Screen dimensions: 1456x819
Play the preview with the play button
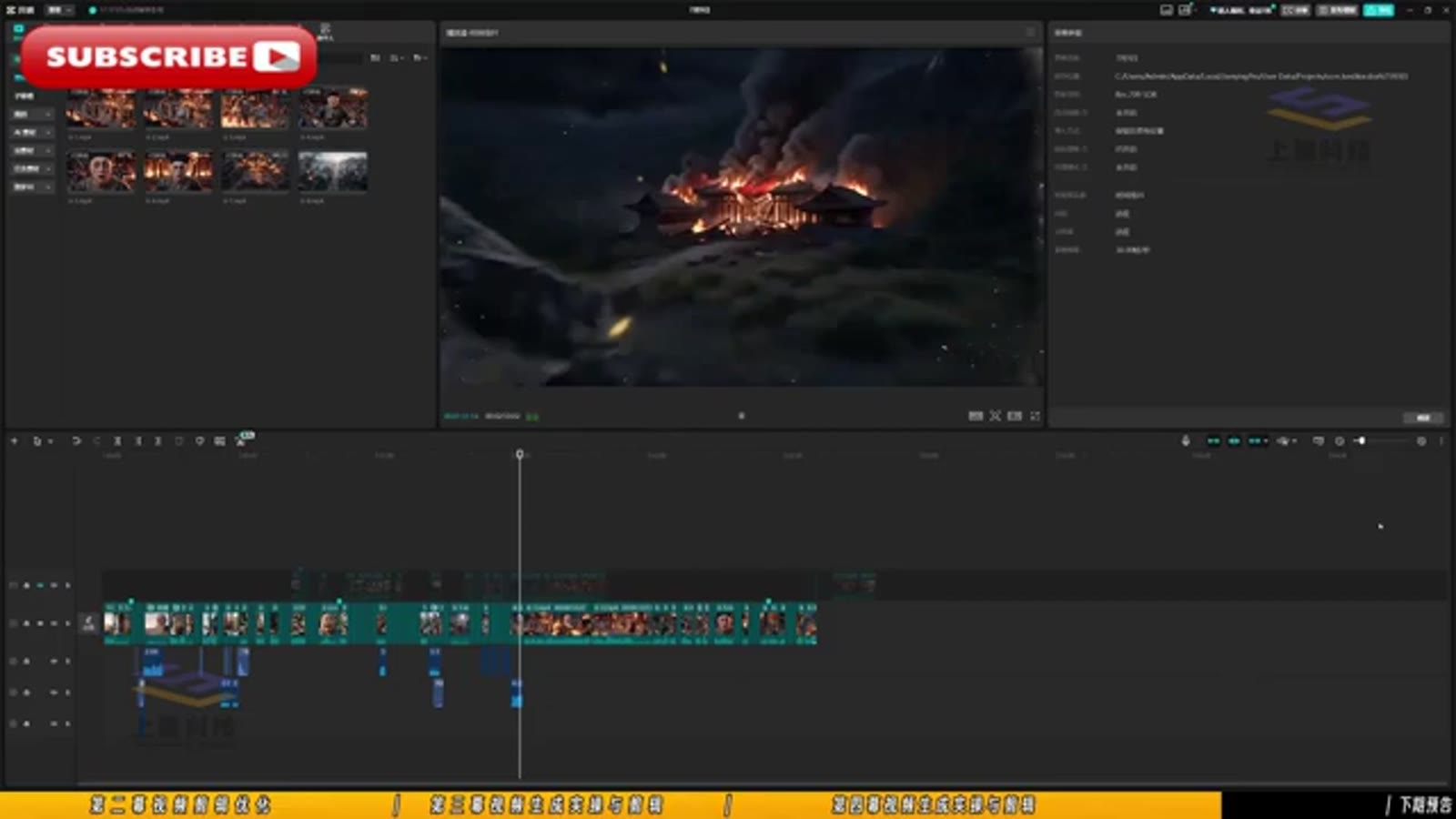(x=741, y=416)
